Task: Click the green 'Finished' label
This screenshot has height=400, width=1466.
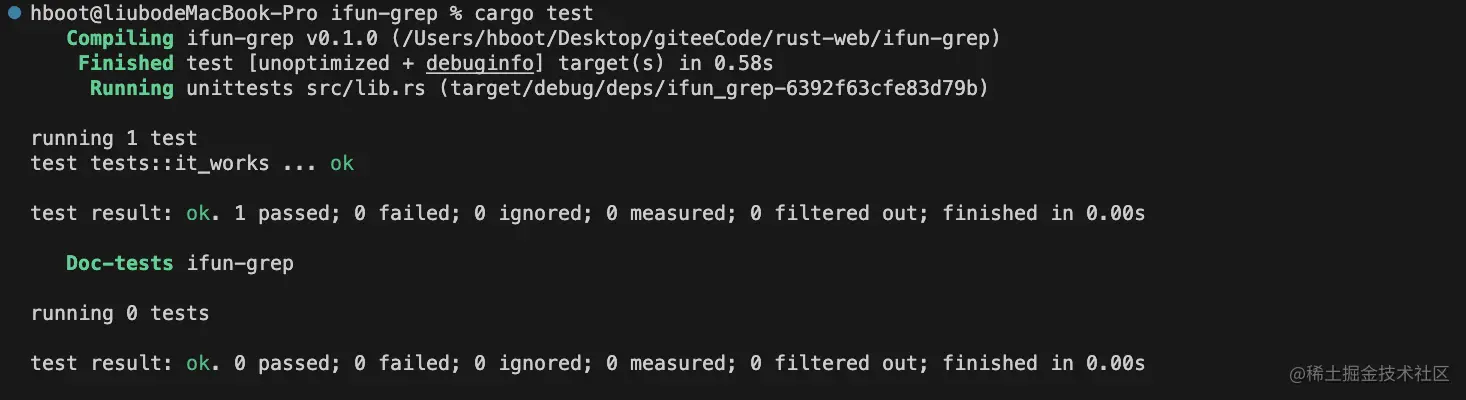Action: pos(126,64)
